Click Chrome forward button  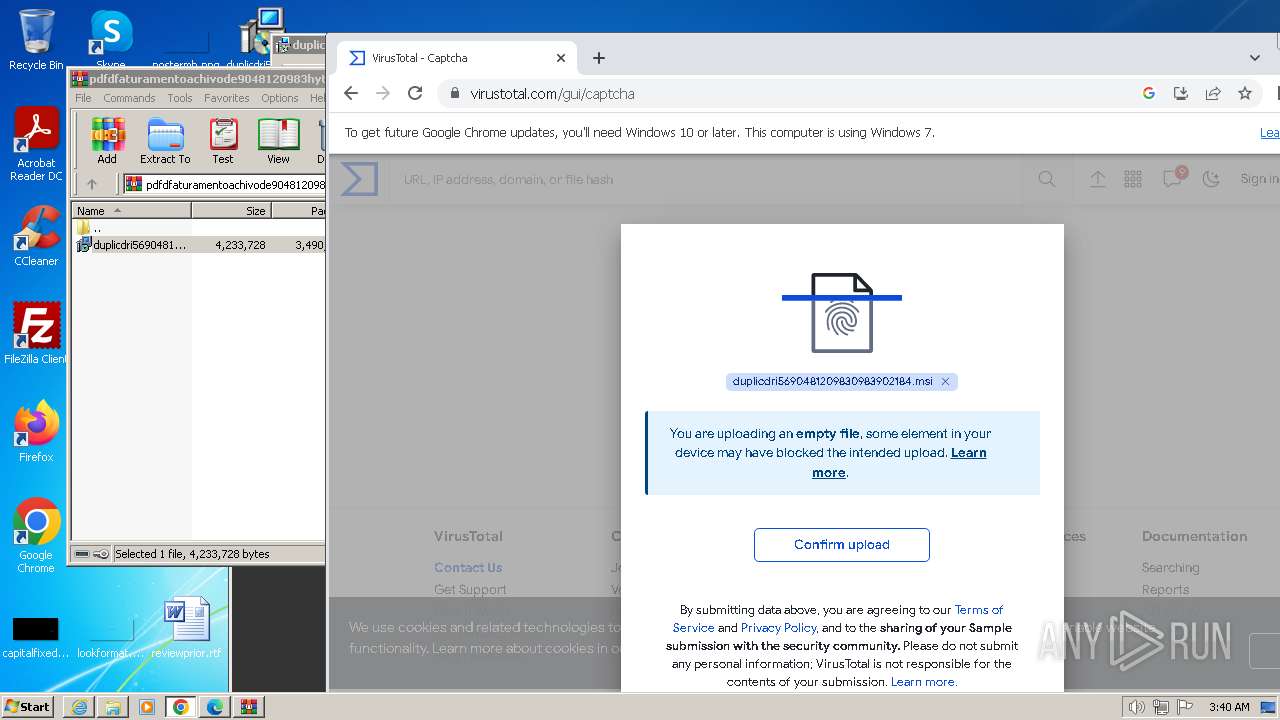[383, 93]
